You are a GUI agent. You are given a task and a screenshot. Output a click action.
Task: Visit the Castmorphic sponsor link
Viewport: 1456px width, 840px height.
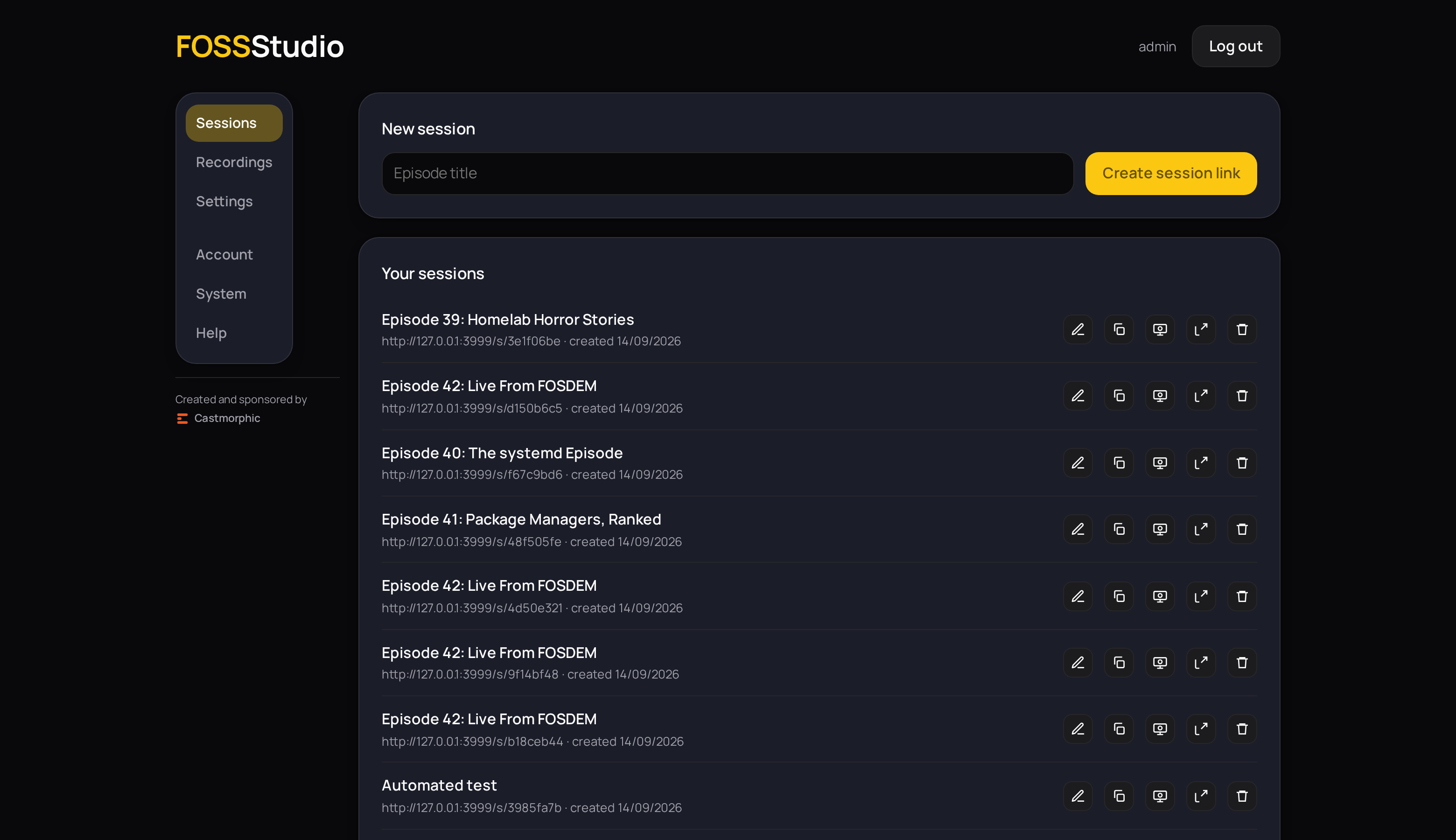coord(218,418)
